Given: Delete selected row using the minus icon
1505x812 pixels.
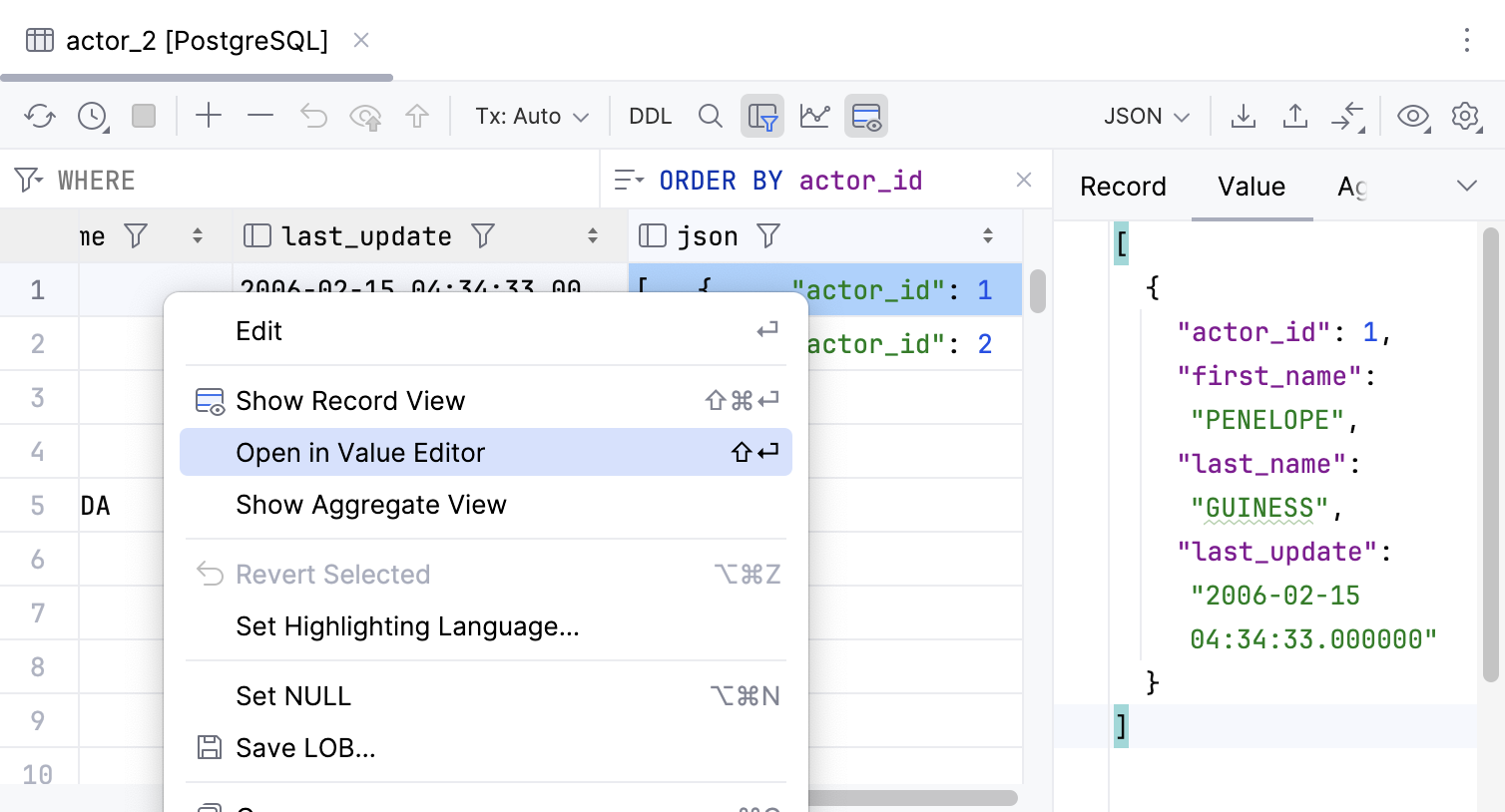Looking at the screenshot, I should 259,116.
